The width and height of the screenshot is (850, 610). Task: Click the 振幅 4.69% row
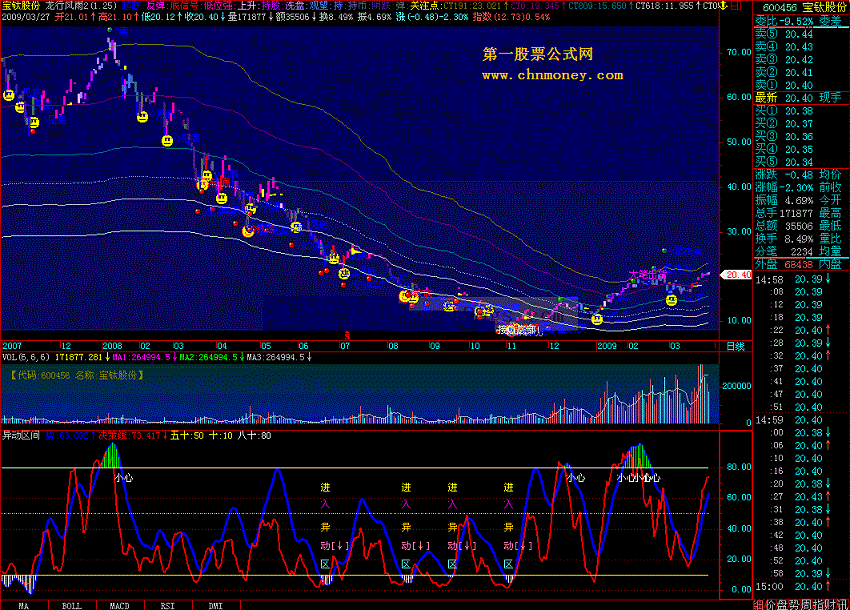pos(801,201)
